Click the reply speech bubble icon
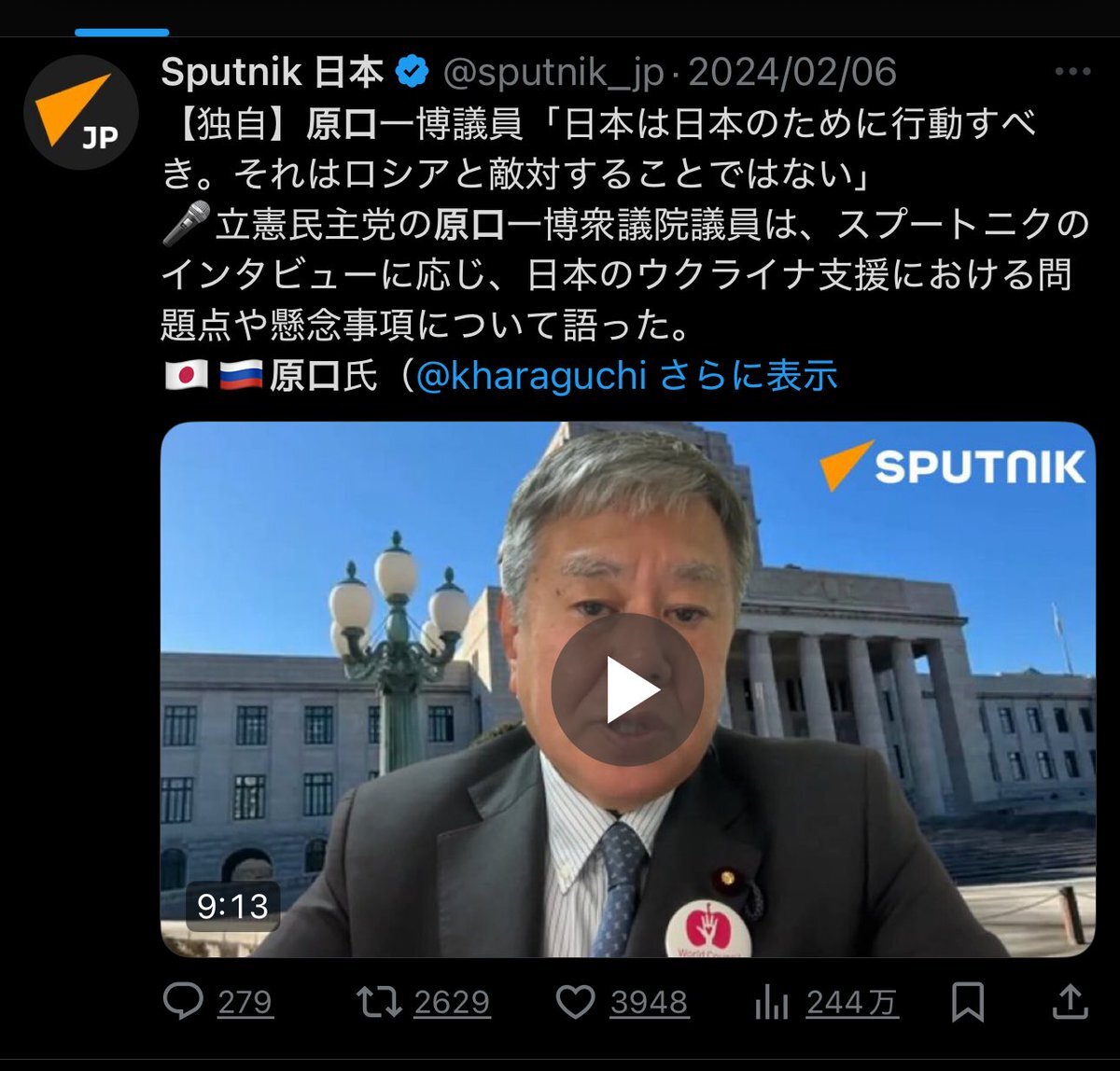This screenshot has height=1071, width=1120. click(183, 1002)
